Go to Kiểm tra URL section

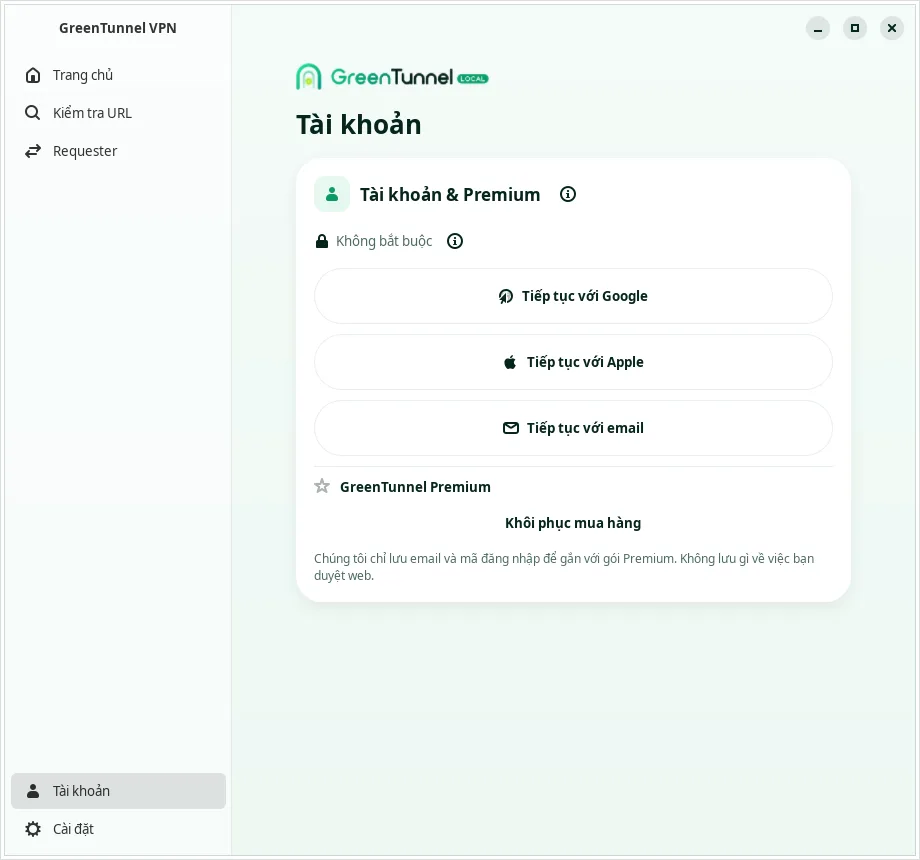tap(118, 113)
